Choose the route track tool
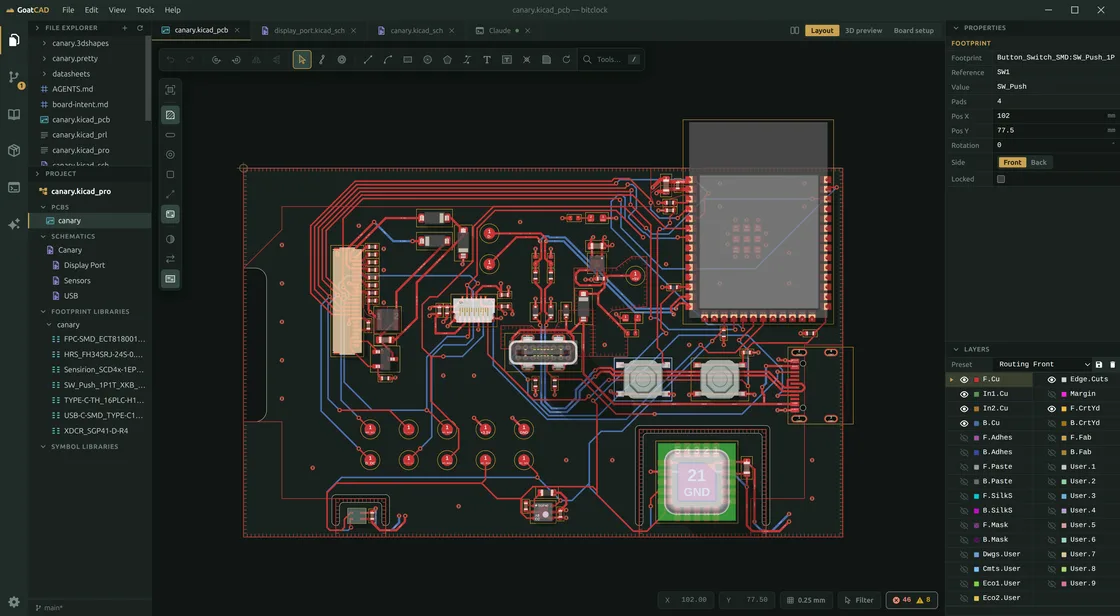 pyautogui.click(x=322, y=59)
